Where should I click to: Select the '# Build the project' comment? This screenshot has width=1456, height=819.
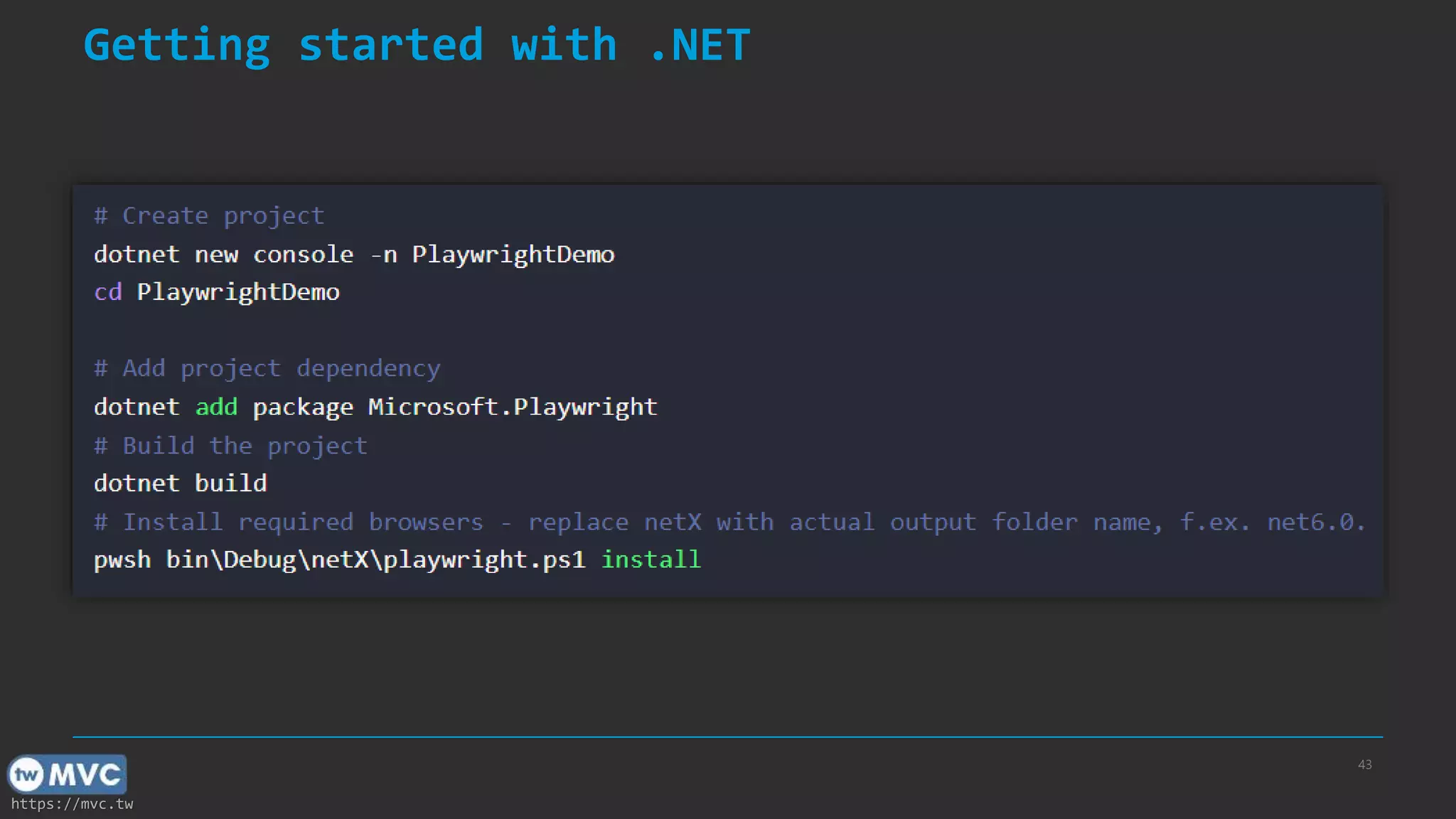pos(230,446)
